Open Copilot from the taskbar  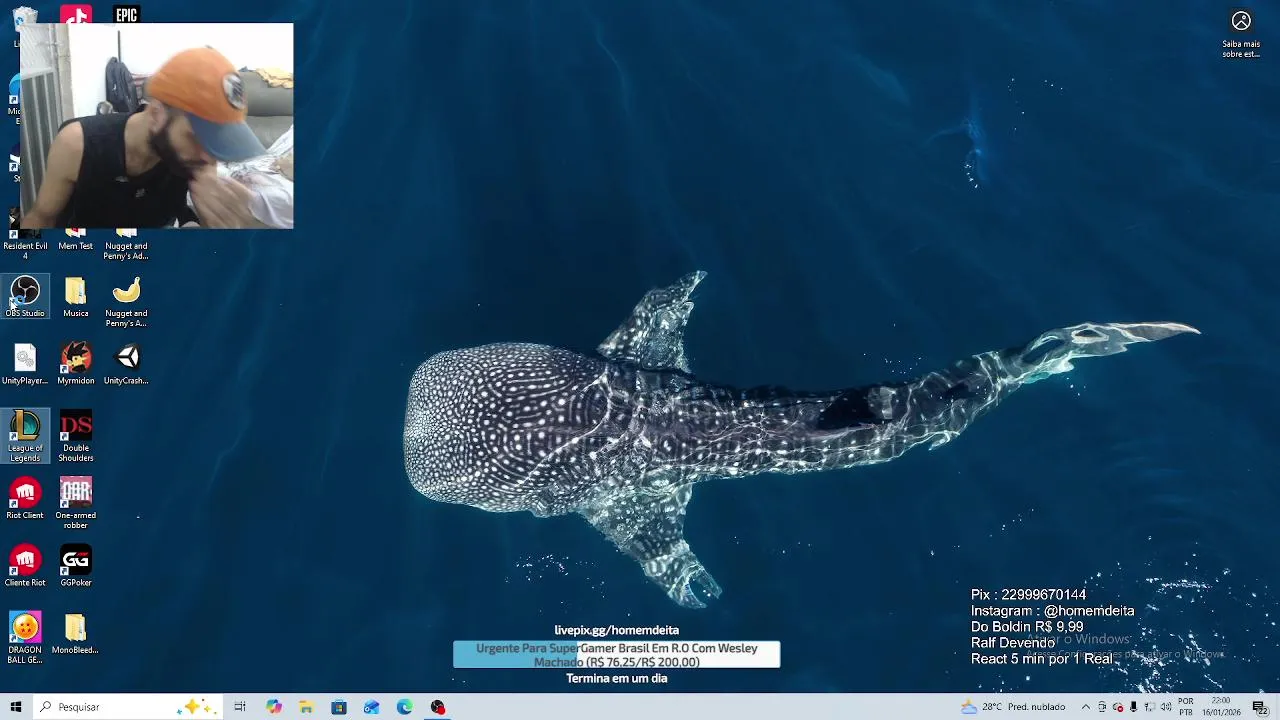(x=274, y=707)
